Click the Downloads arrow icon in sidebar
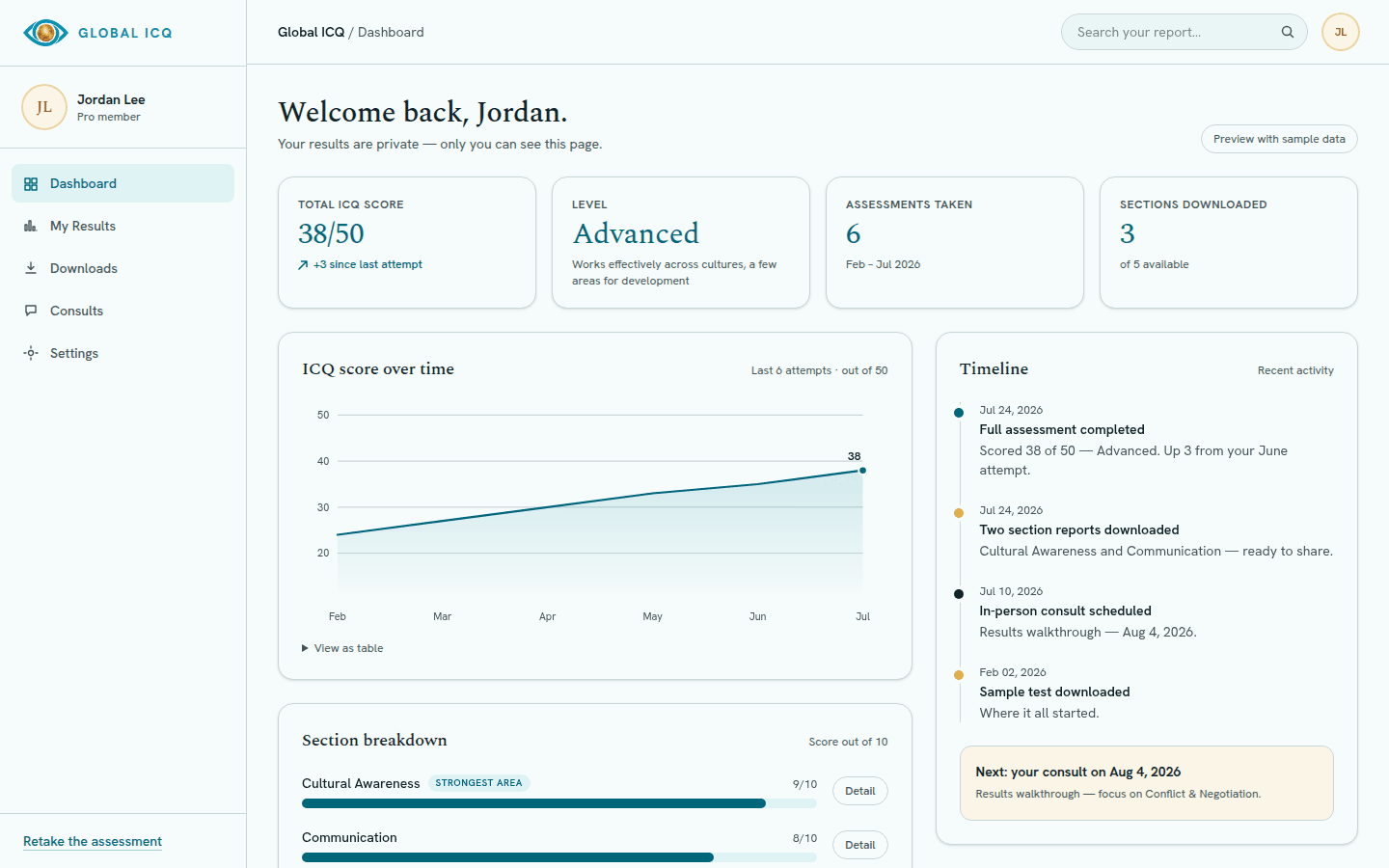The width and height of the screenshot is (1389, 868). [x=31, y=269]
